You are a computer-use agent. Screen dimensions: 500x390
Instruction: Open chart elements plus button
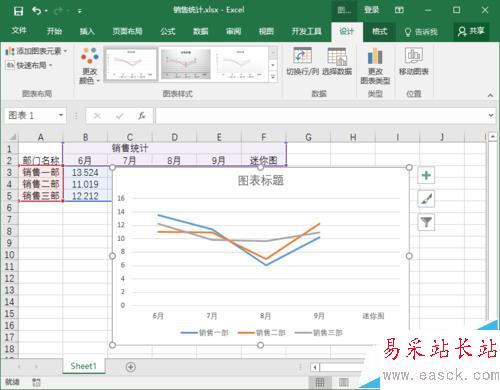click(426, 175)
